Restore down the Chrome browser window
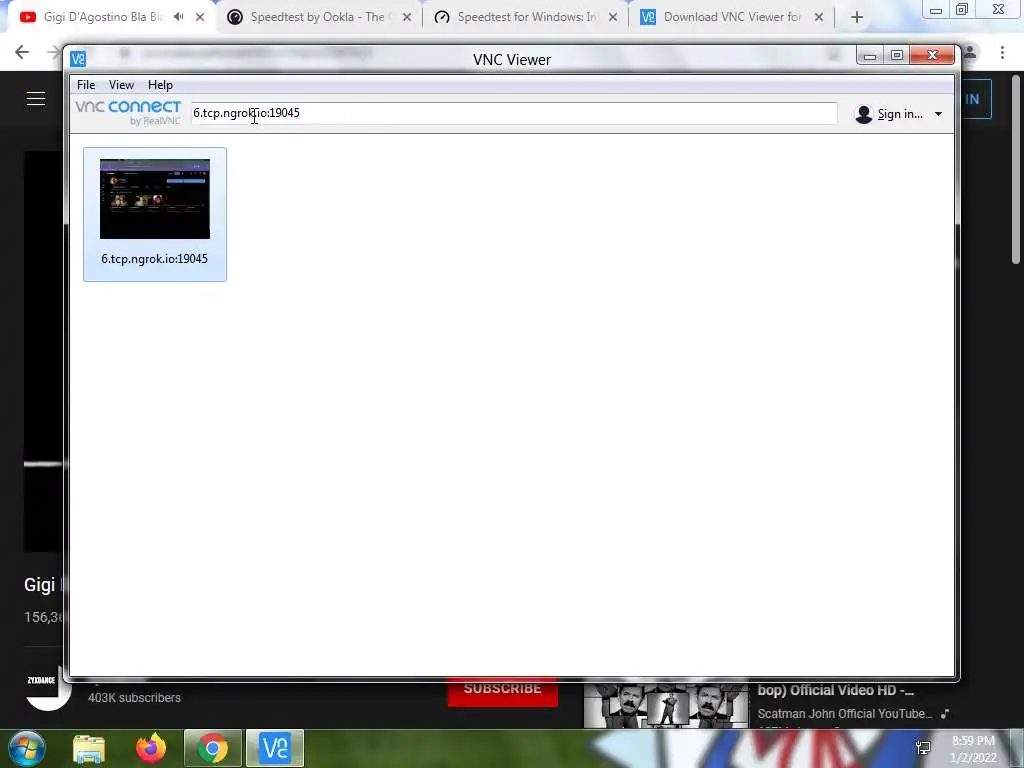The width and height of the screenshot is (1024, 768). [962, 9]
